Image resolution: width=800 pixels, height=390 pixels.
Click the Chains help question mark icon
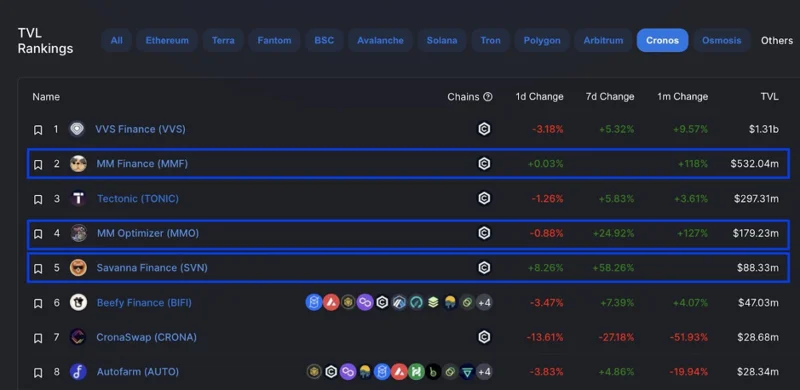[x=488, y=96]
